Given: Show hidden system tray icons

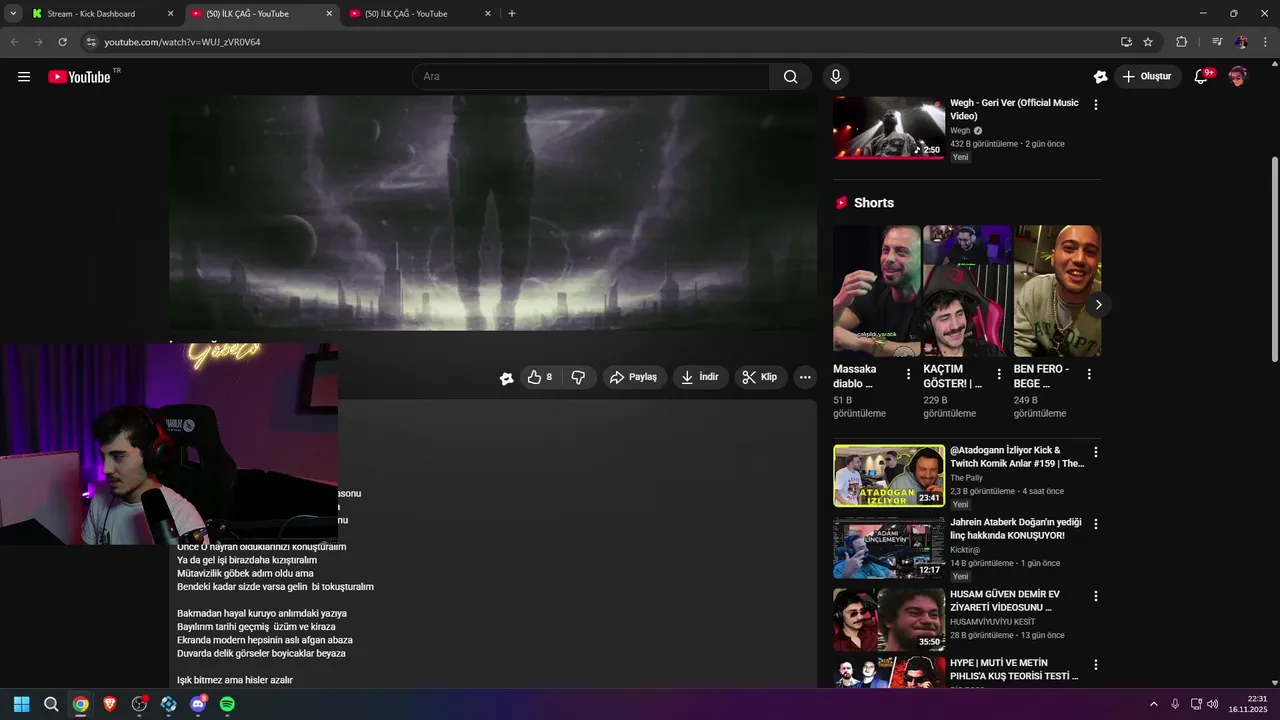Looking at the screenshot, I should tap(1153, 704).
